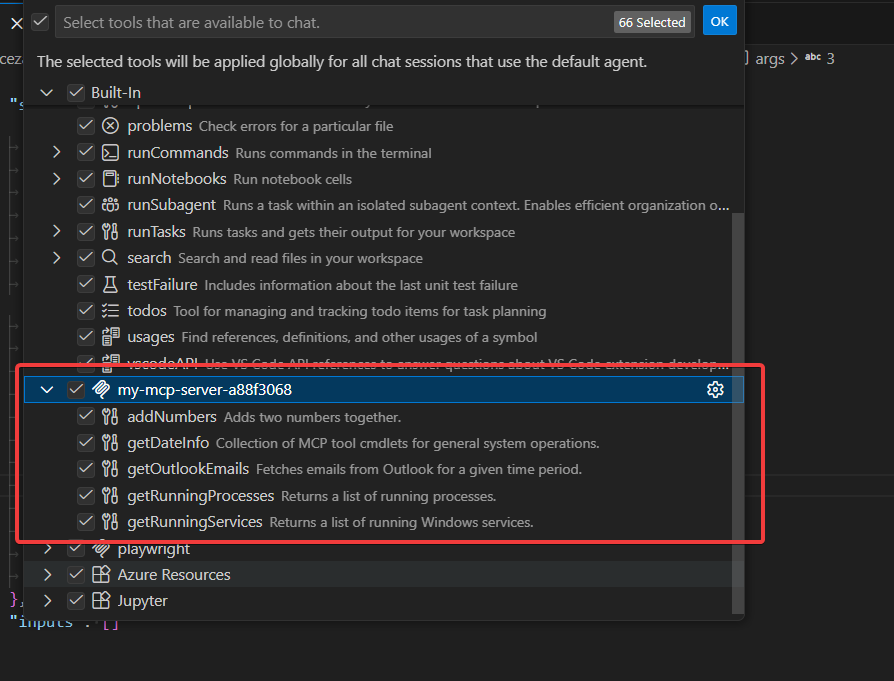The image size is (894, 681).
Task: Click the testFailure beaker icon
Action: [x=110, y=284]
